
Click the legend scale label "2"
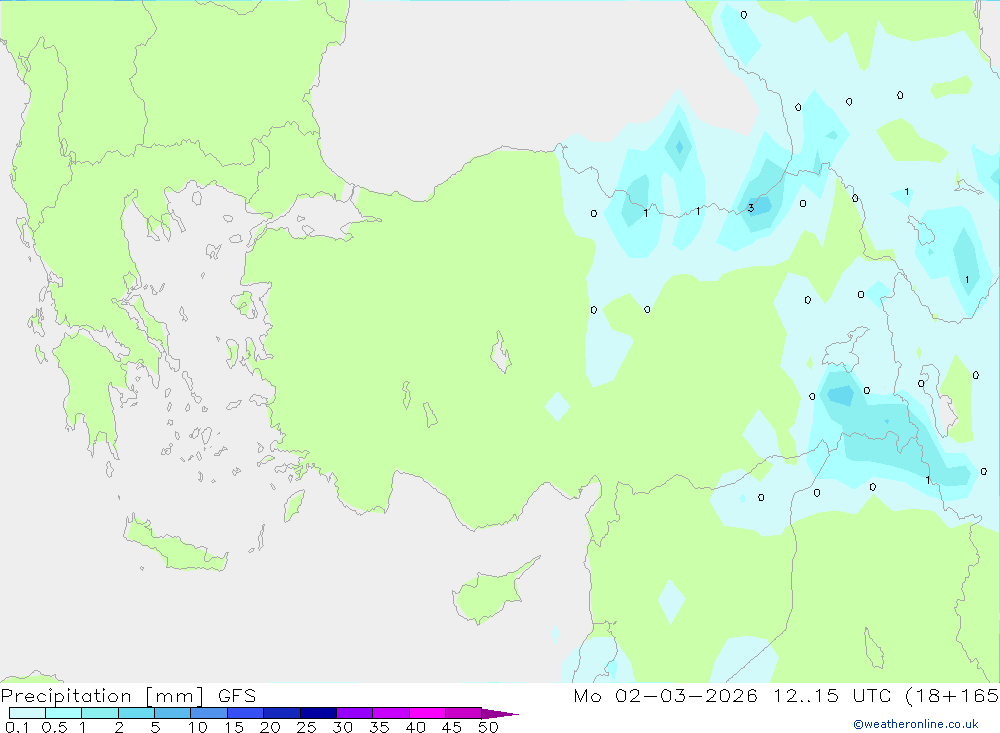pos(119,727)
